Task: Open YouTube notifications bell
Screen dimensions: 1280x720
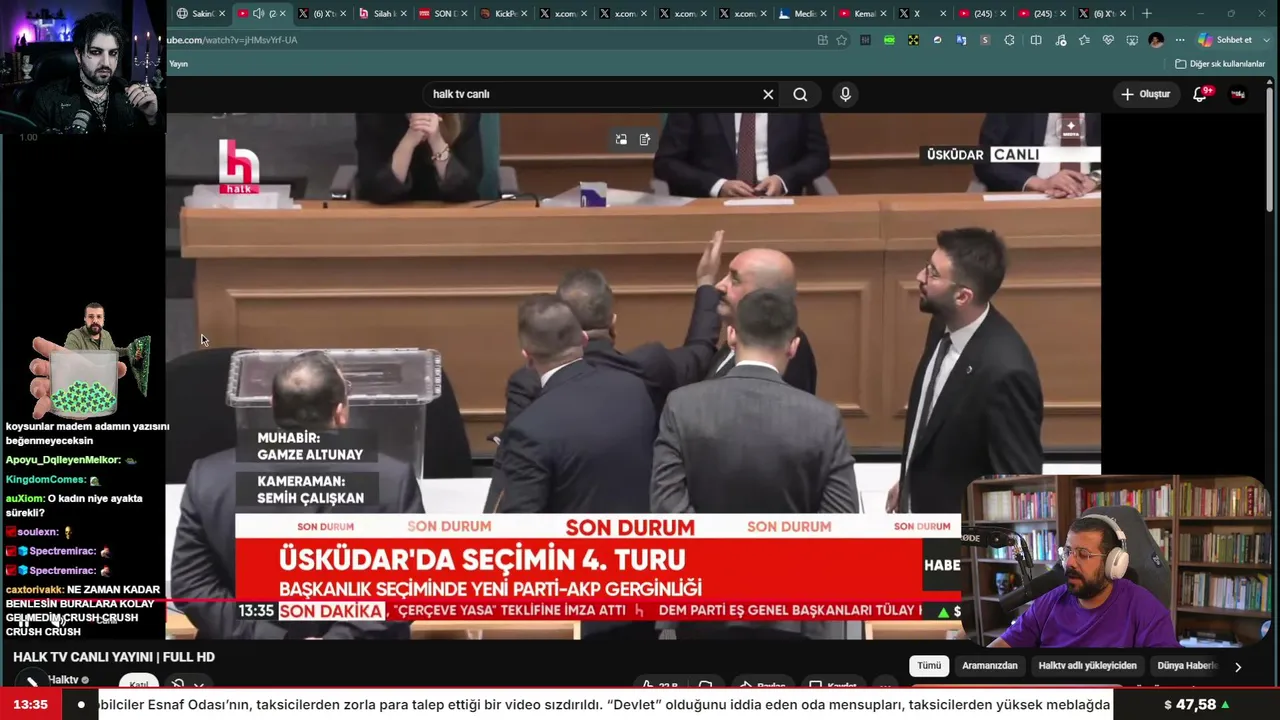Action: tap(1200, 94)
